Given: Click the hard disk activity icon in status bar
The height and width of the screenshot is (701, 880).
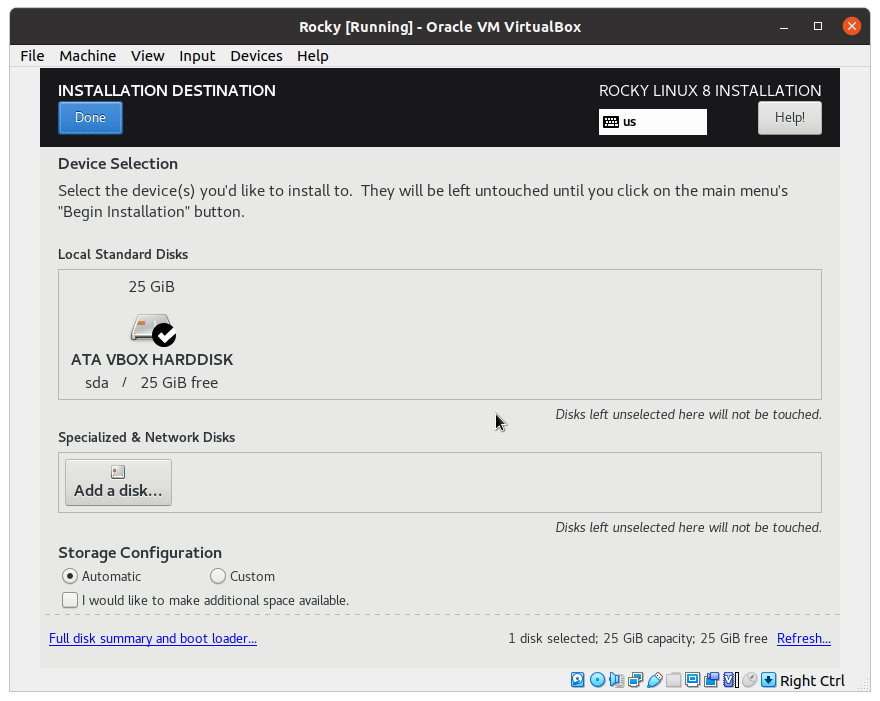Looking at the screenshot, I should click(578, 680).
